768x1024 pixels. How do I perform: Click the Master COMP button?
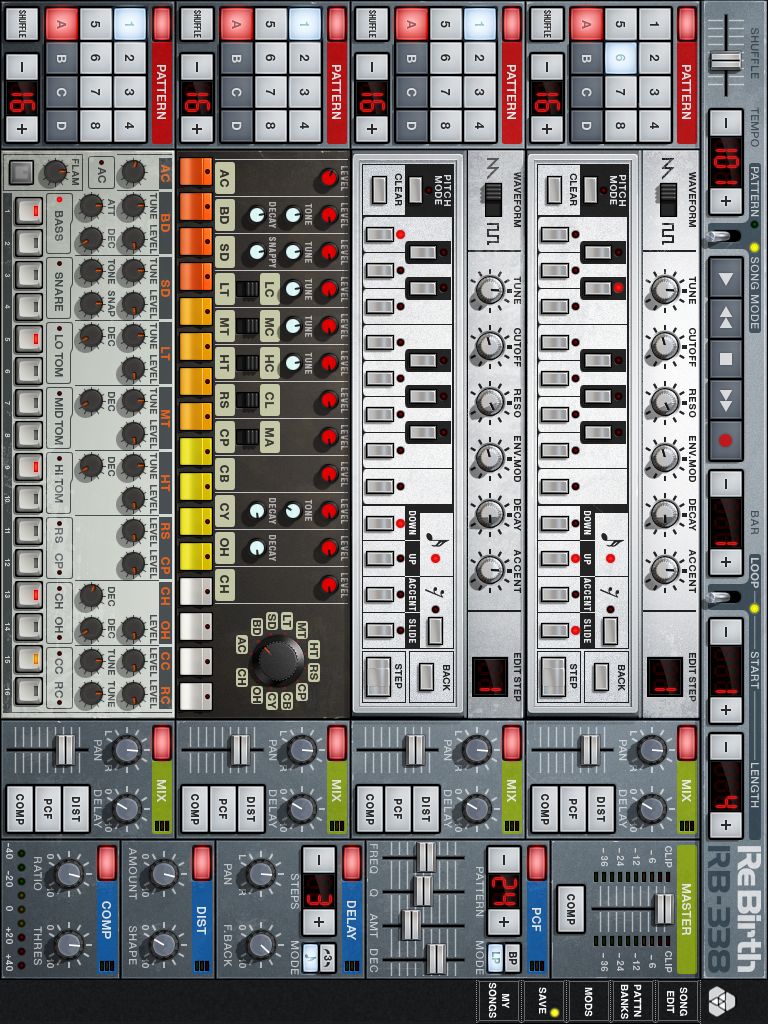pos(569,909)
